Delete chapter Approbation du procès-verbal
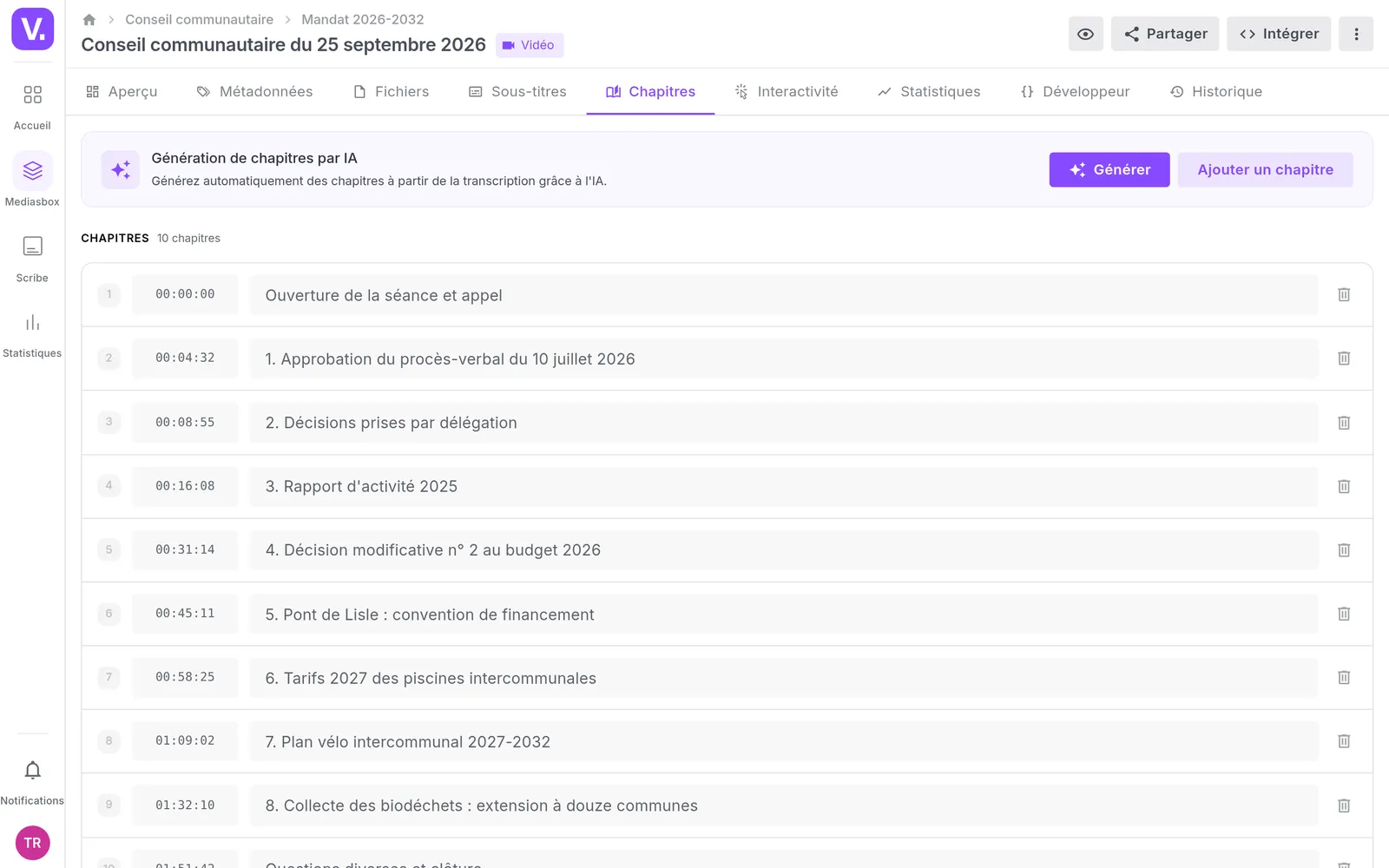This screenshot has width=1389, height=868. click(x=1344, y=358)
